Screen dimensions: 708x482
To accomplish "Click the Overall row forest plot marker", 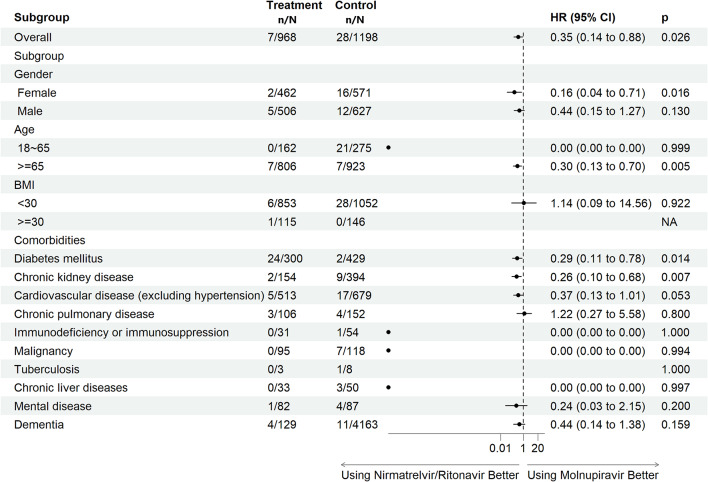I will click(x=518, y=37).
